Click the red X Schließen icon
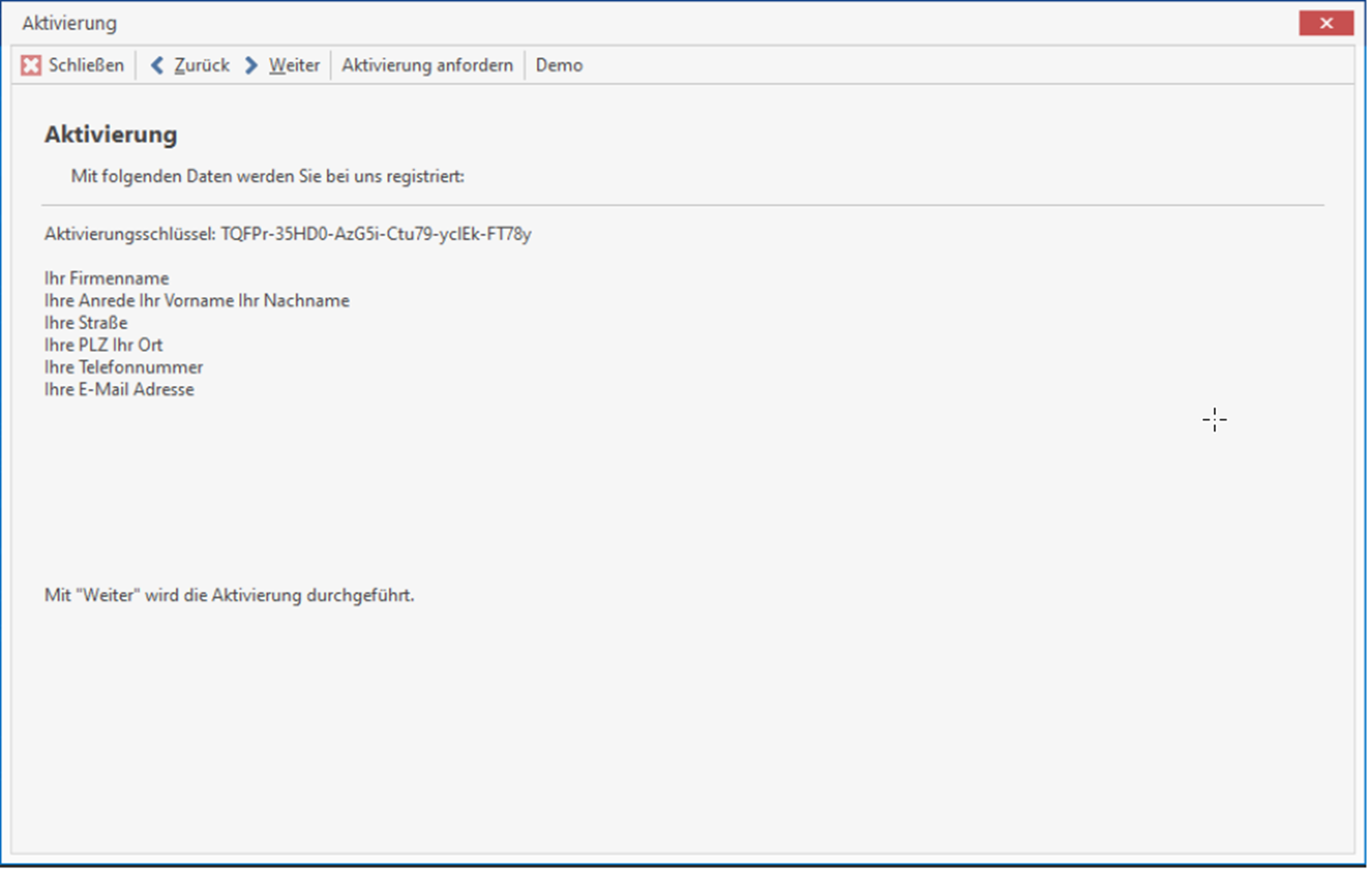This screenshot has width=1372, height=869. coord(31,65)
